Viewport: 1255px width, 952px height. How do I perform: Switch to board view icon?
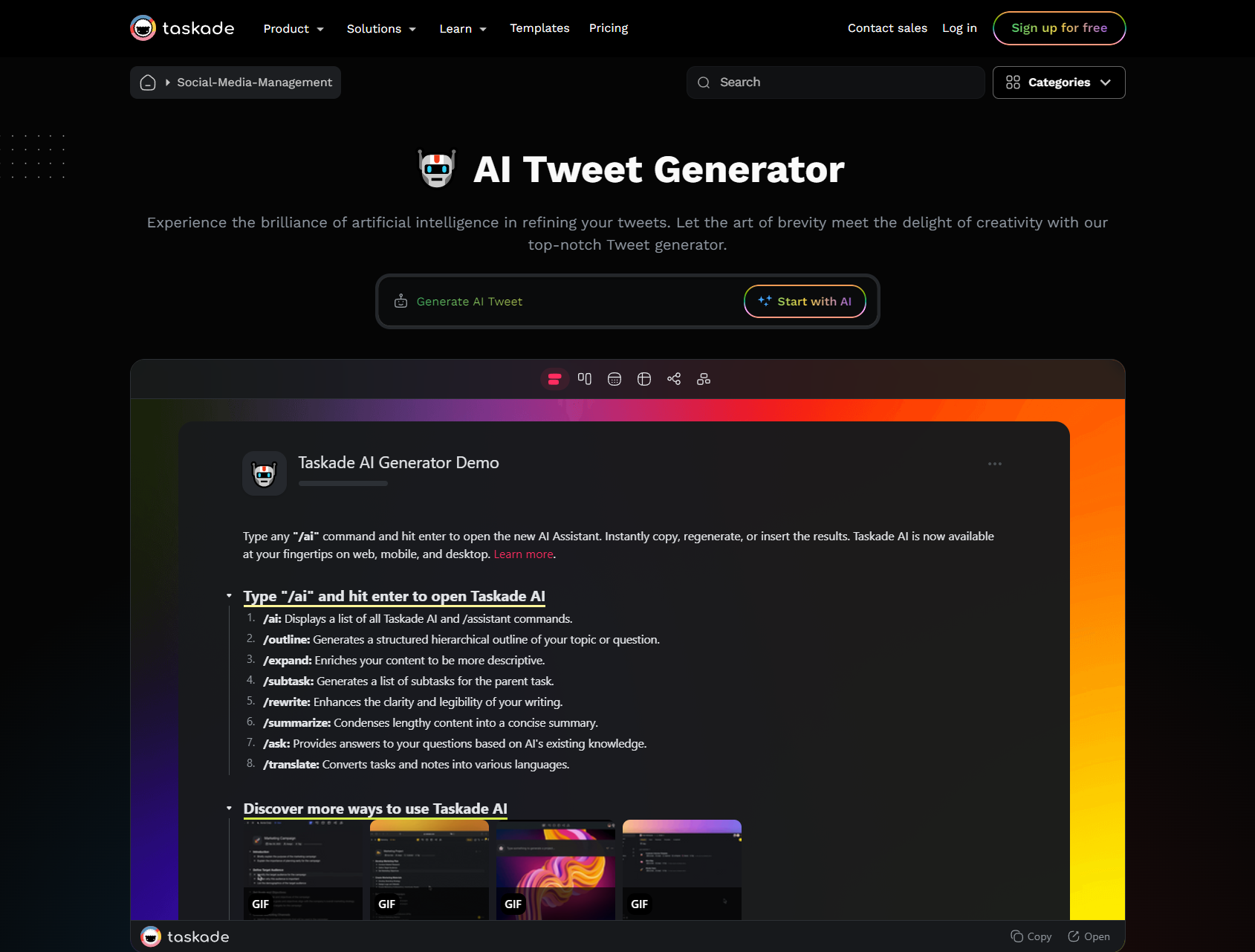tap(585, 379)
